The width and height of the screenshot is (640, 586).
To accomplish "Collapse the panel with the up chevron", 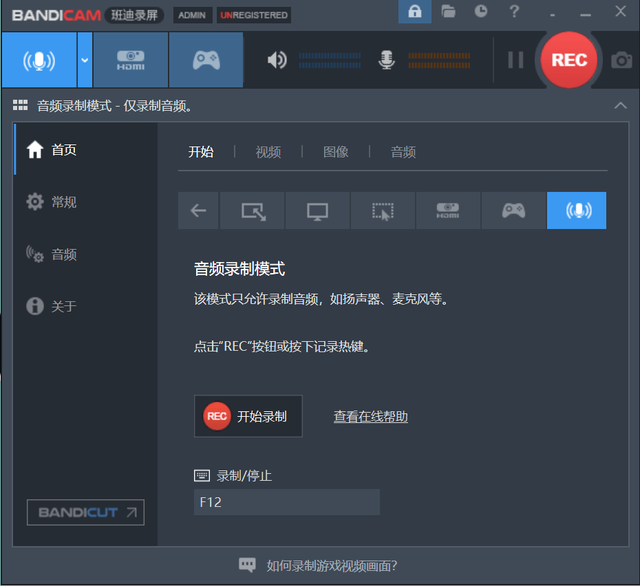I will pos(620,105).
